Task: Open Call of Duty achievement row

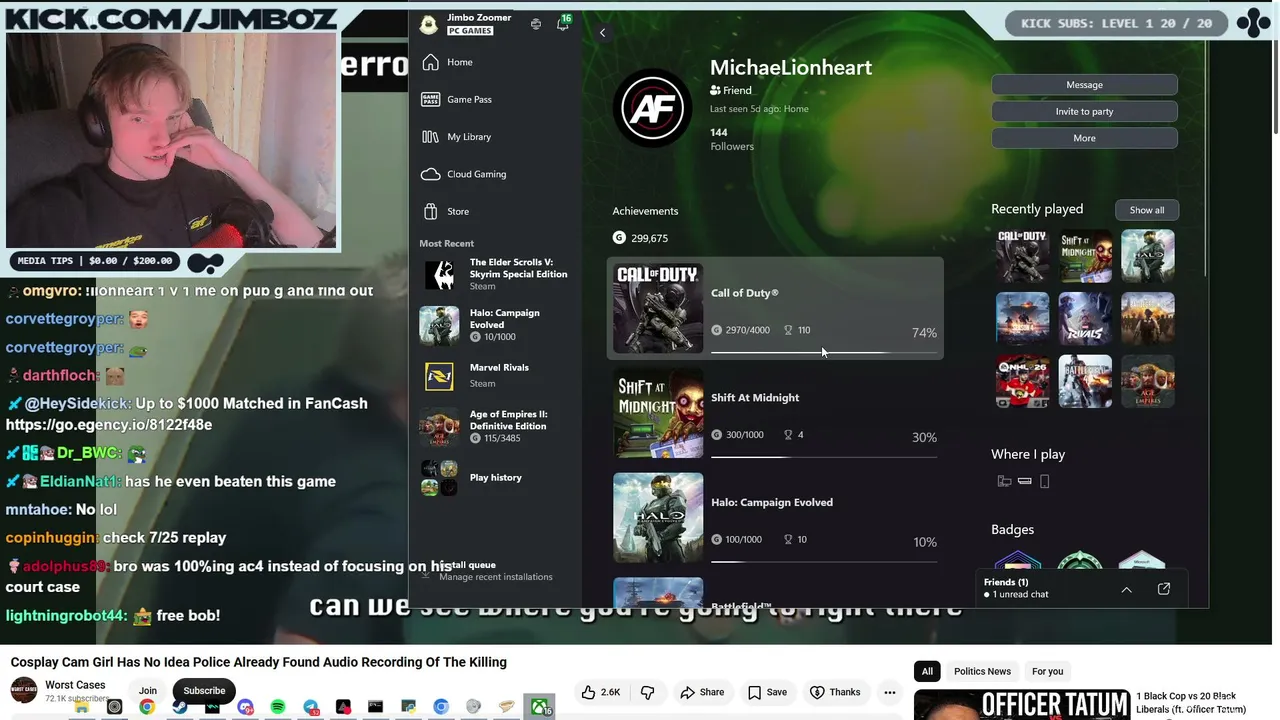Action: pyautogui.click(x=775, y=308)
